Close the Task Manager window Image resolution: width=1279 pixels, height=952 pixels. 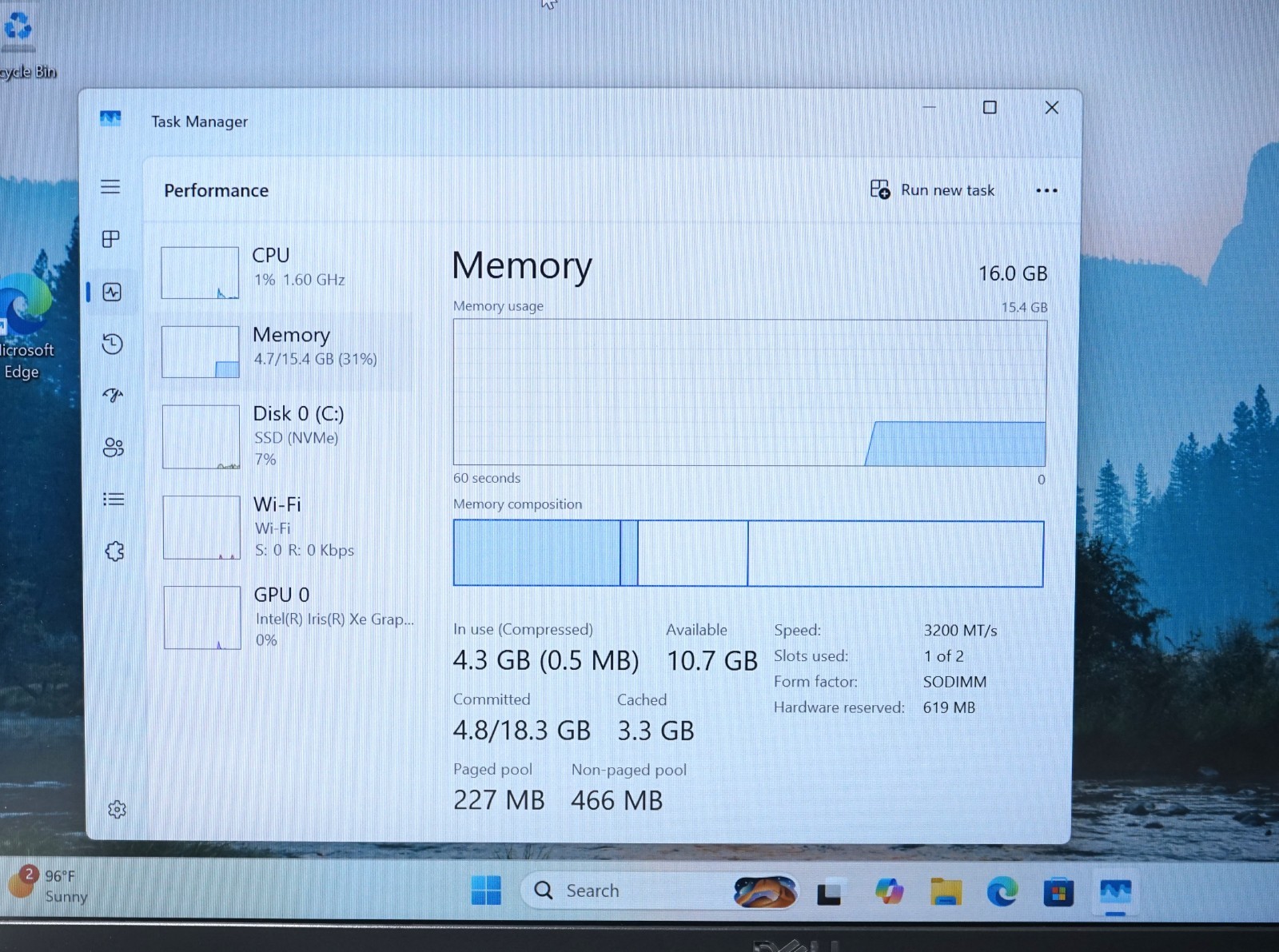pyautogui.click(x=1052, y=107)
